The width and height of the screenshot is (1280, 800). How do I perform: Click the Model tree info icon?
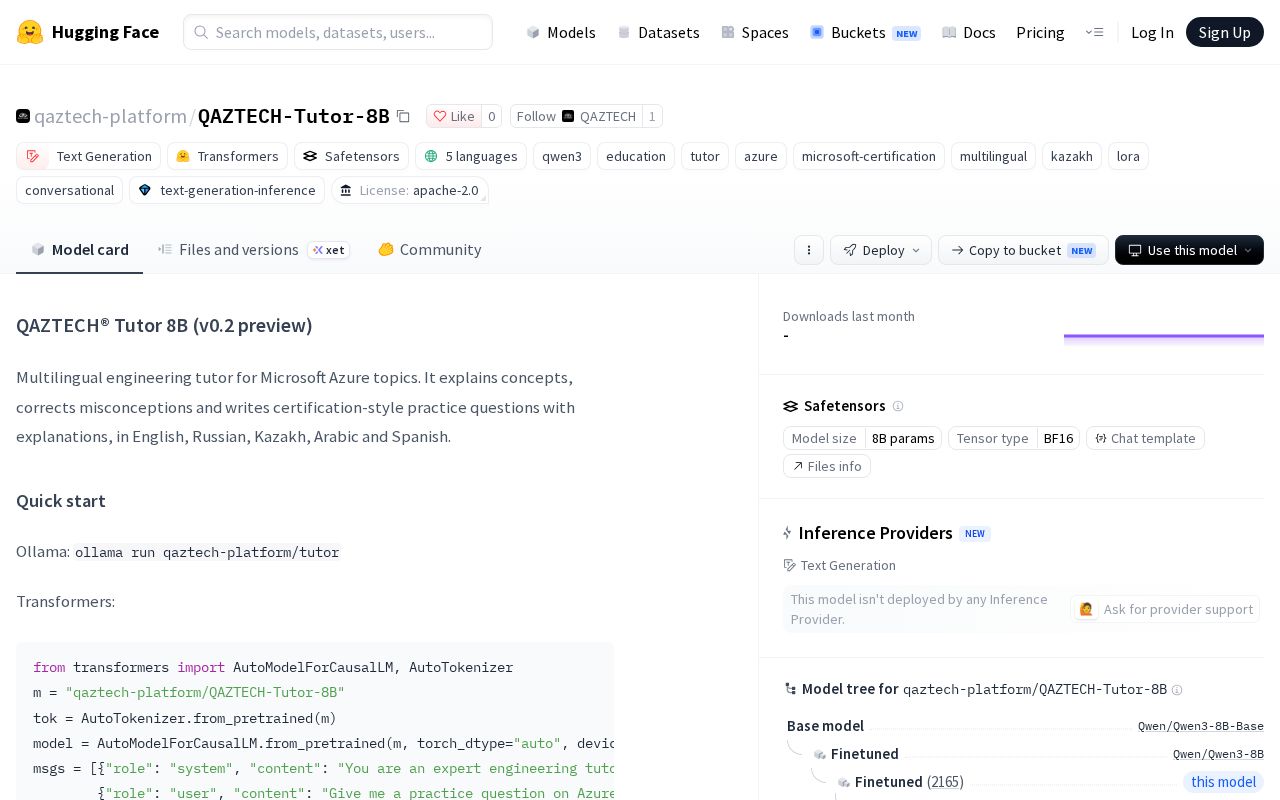click(x=1177, y=690)
